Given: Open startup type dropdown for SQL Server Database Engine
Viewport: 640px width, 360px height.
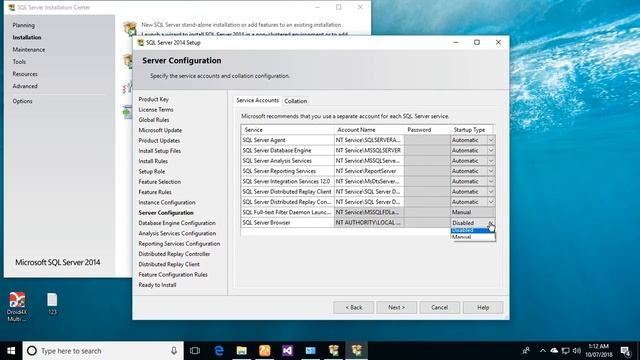Looking at the screenshot, I should click(x=491, y=151).
